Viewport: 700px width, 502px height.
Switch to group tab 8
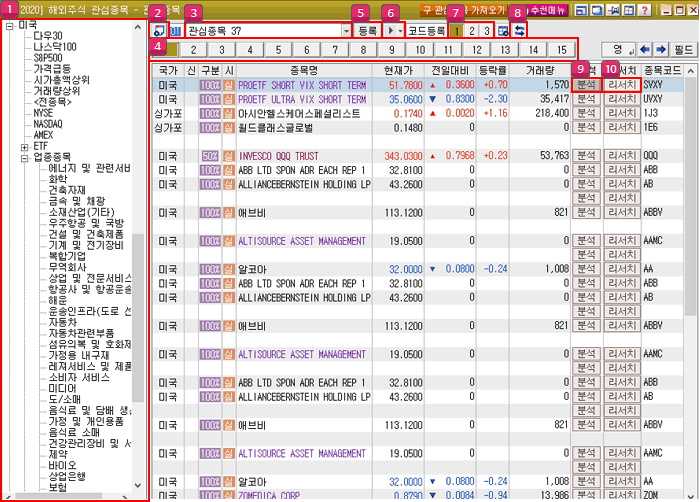coord(363,50)
